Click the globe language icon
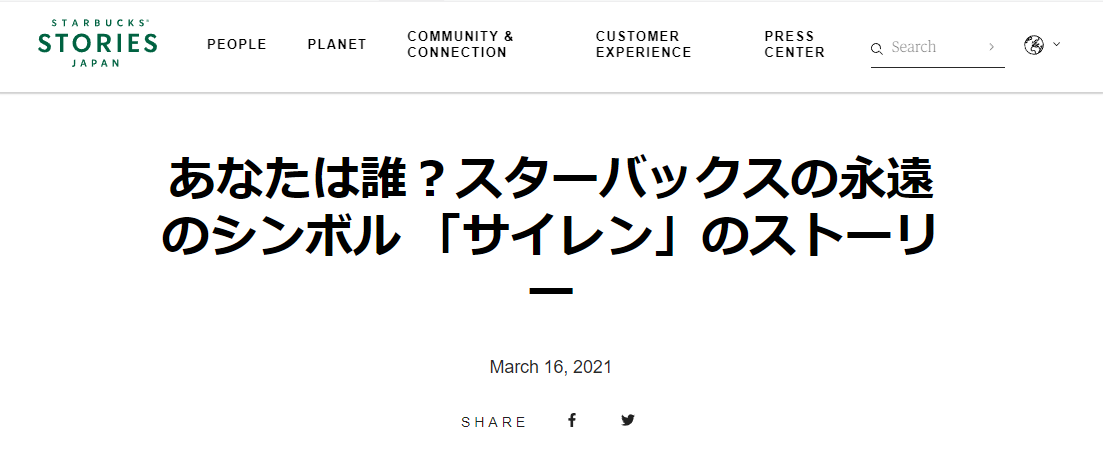This screenshot has width=1103, height=456. pos(1034,45)
